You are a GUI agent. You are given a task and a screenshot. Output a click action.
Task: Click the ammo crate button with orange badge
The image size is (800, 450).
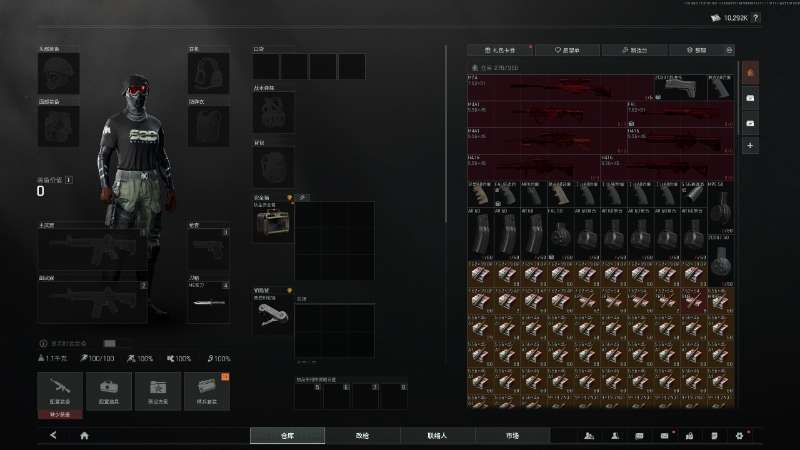click(206, 390)
